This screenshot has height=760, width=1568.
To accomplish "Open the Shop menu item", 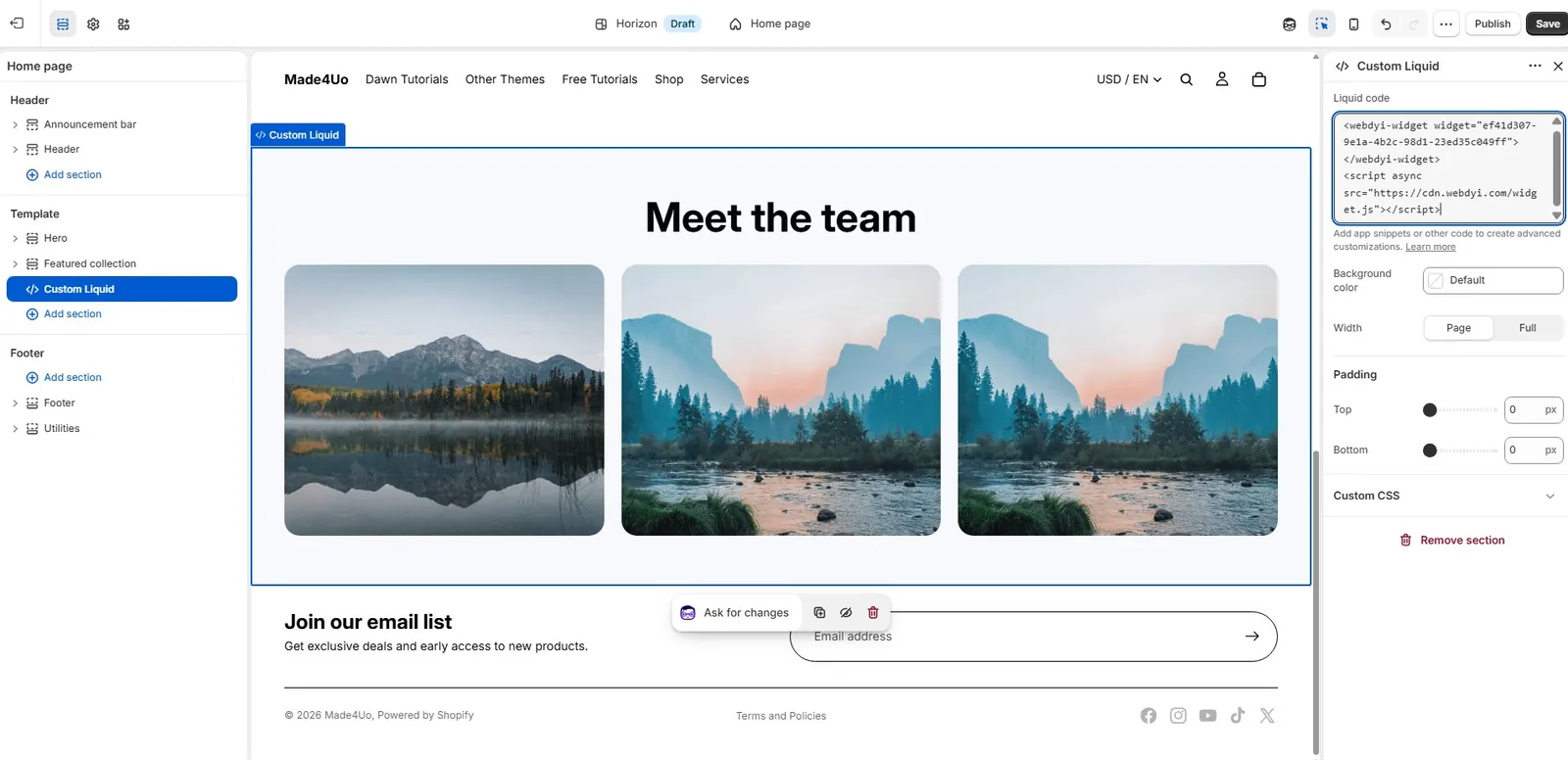I will pyautogui.click(x=669, y=79).
